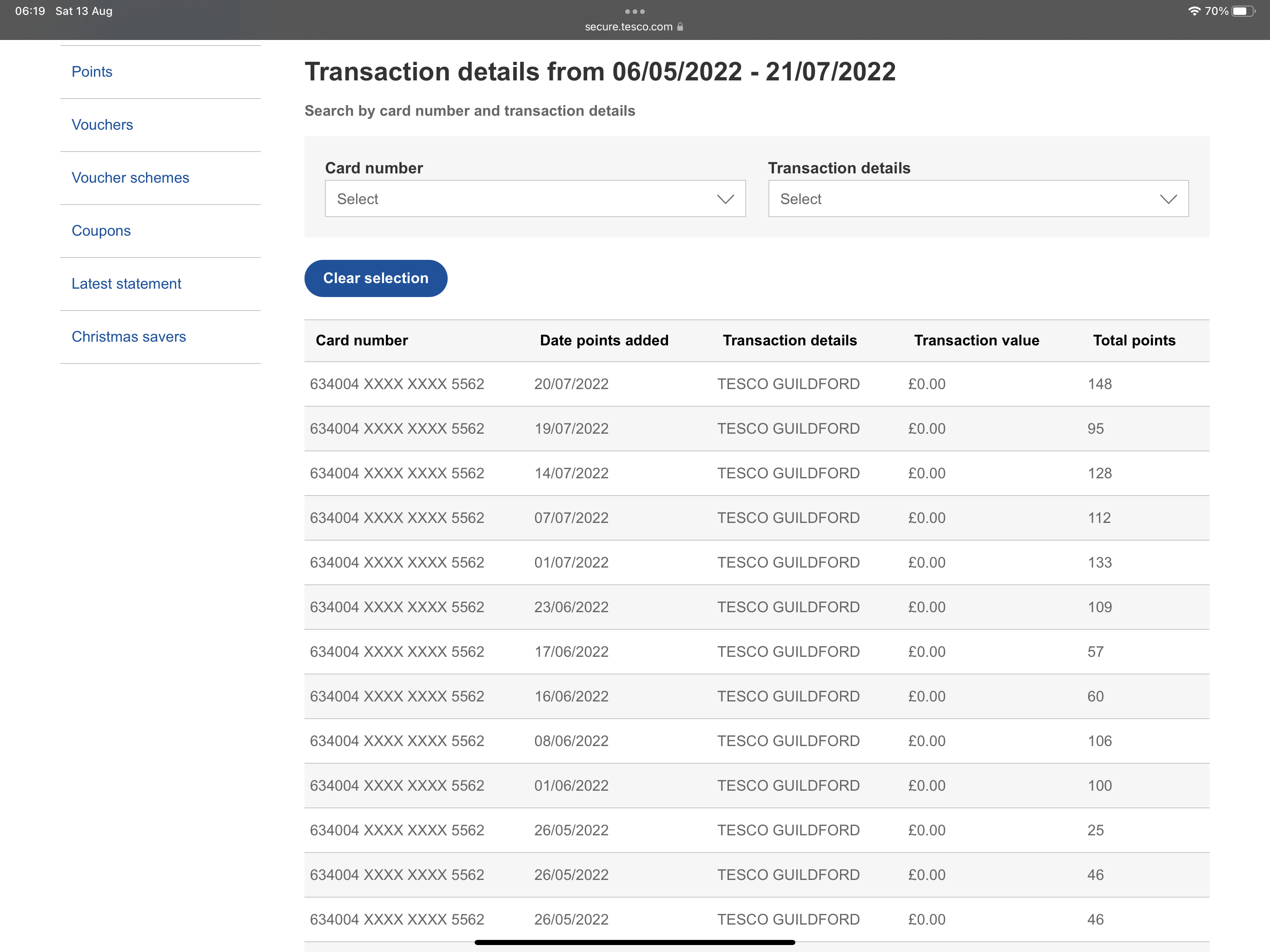Tap the battery status icon

tap(1243, 11)
